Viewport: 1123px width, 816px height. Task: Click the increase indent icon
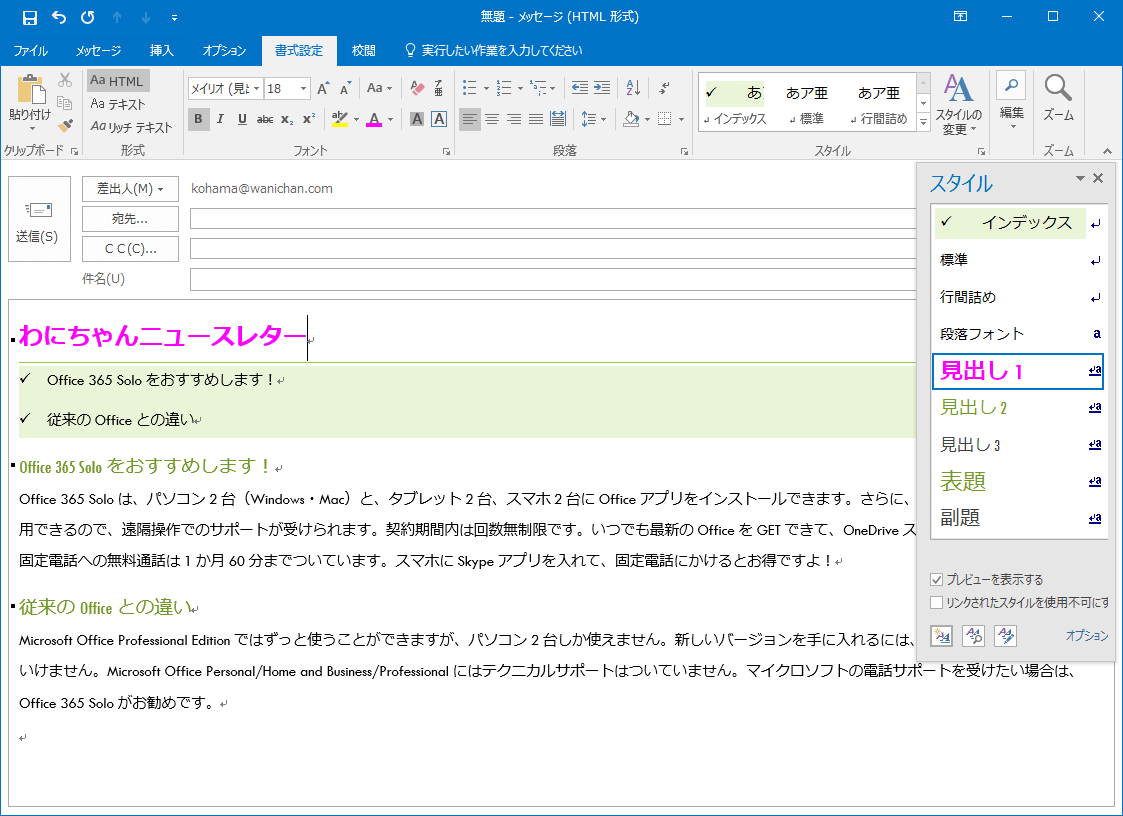coord(602,88)
